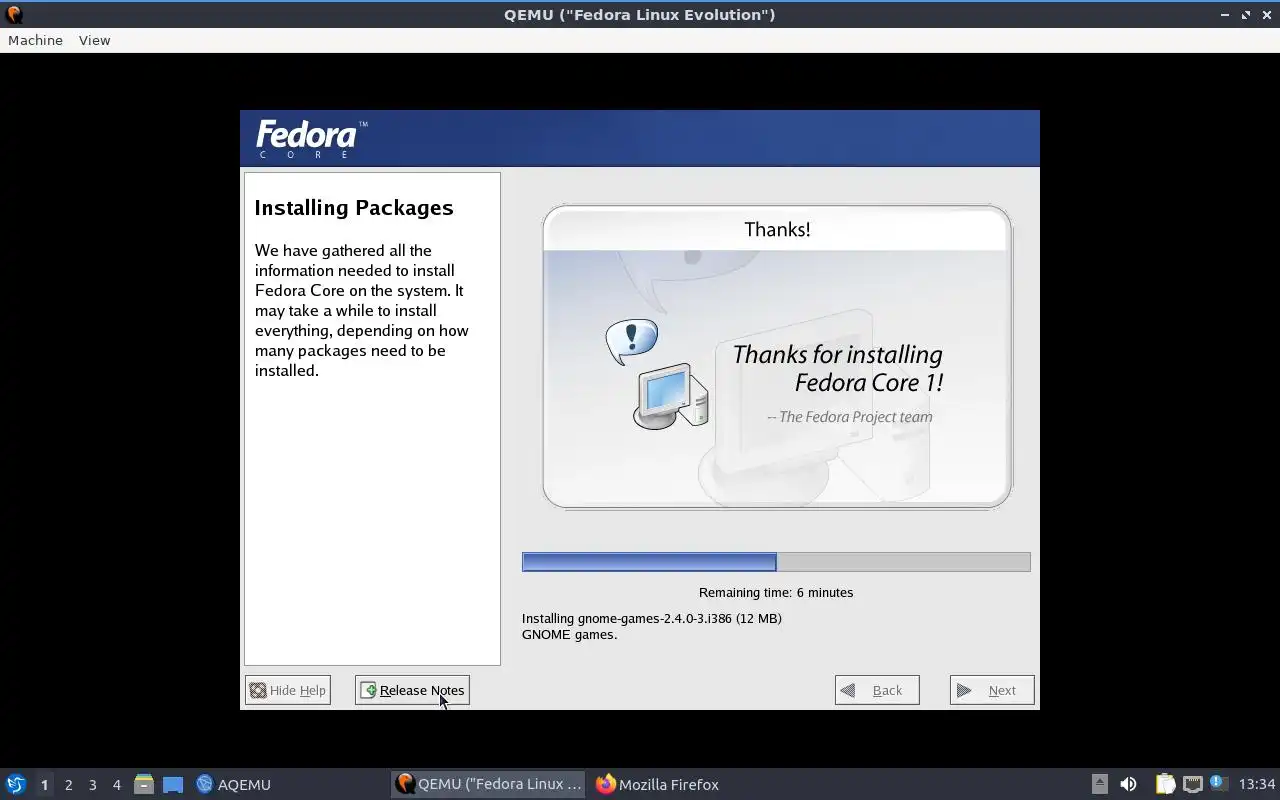Click the Back button in installer
The height and width of the screenshot is (800, 1280).
click(877, 690)
